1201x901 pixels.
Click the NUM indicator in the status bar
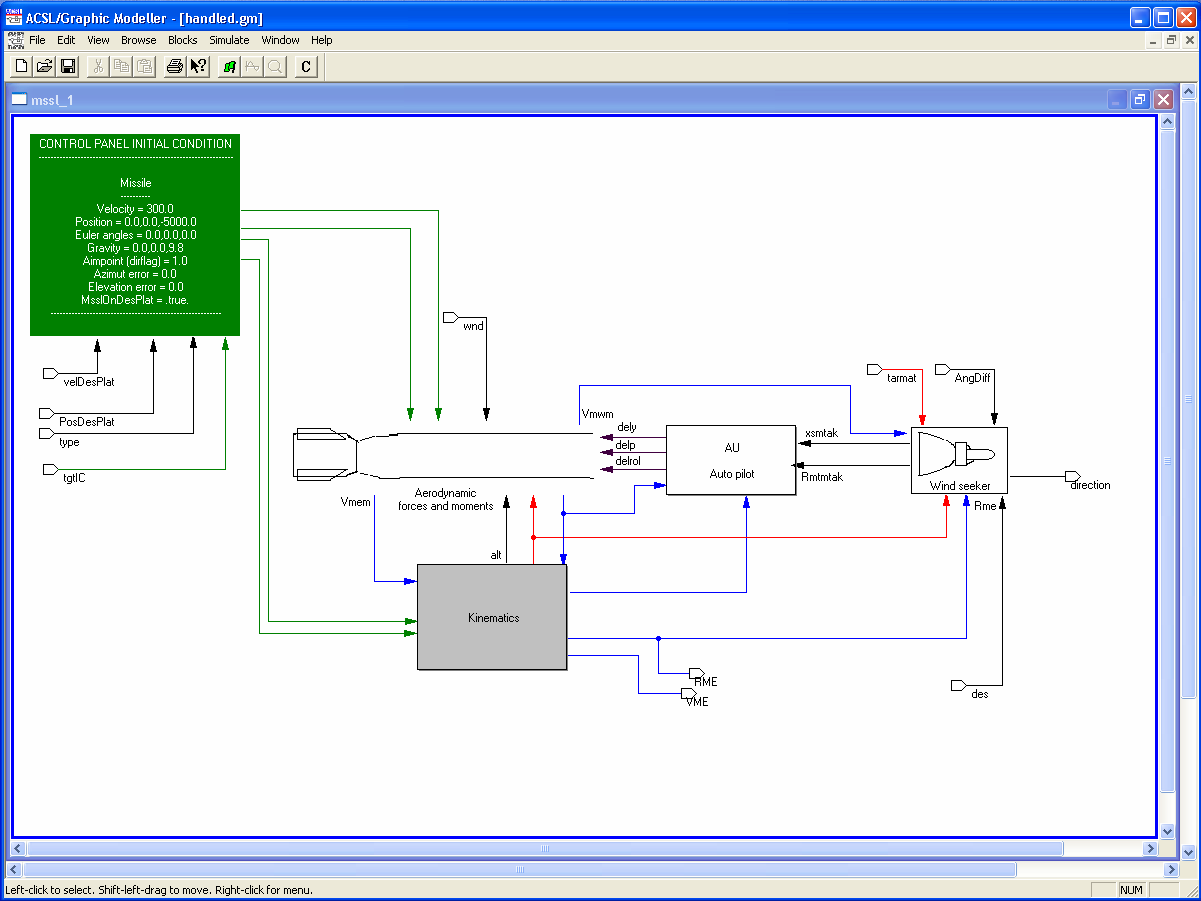[1131, 890]
